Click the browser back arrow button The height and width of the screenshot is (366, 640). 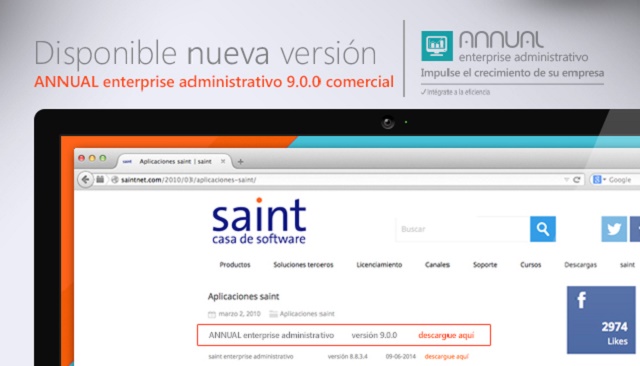tap(85, 180)
